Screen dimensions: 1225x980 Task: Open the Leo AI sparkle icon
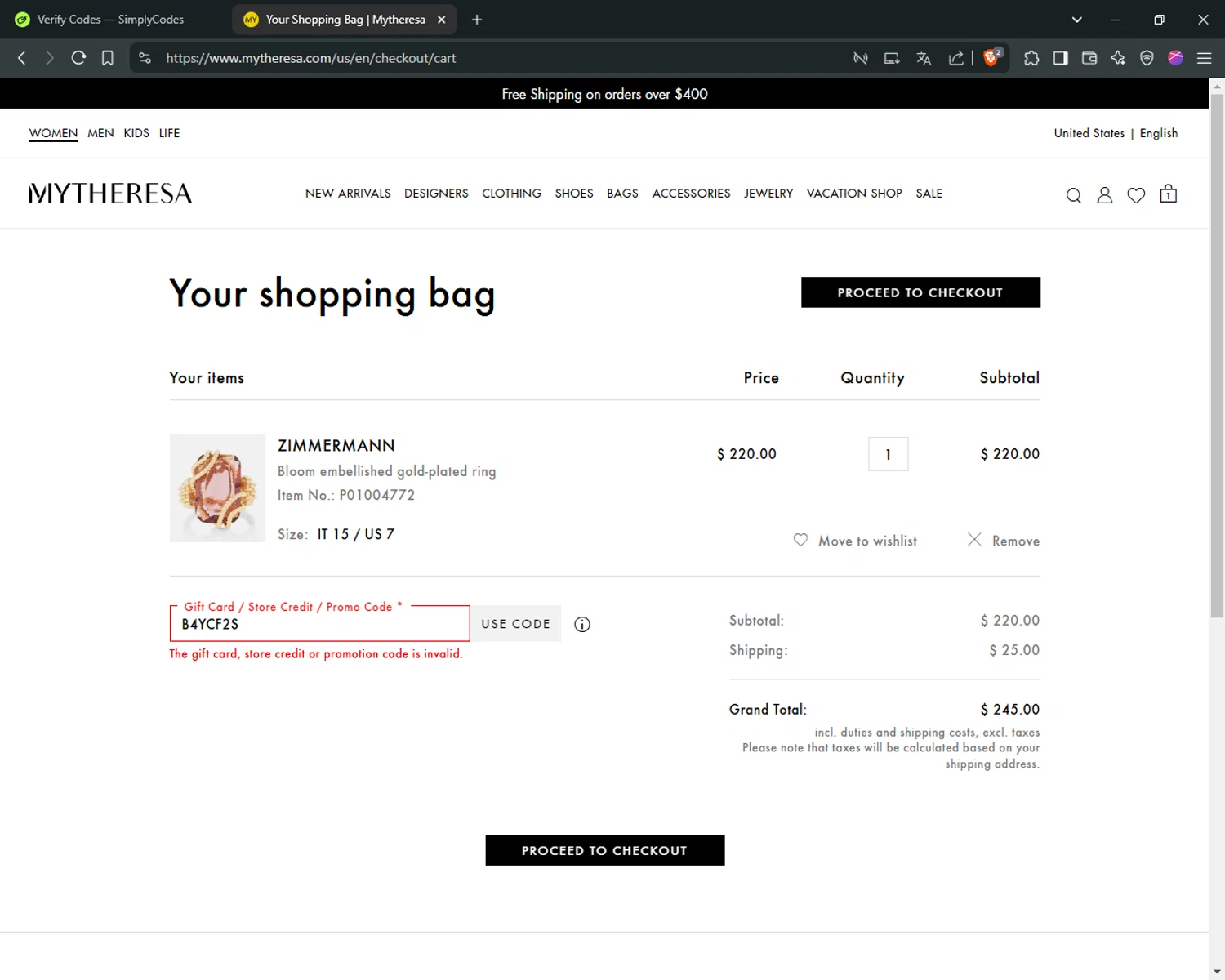coord(1118,58)
